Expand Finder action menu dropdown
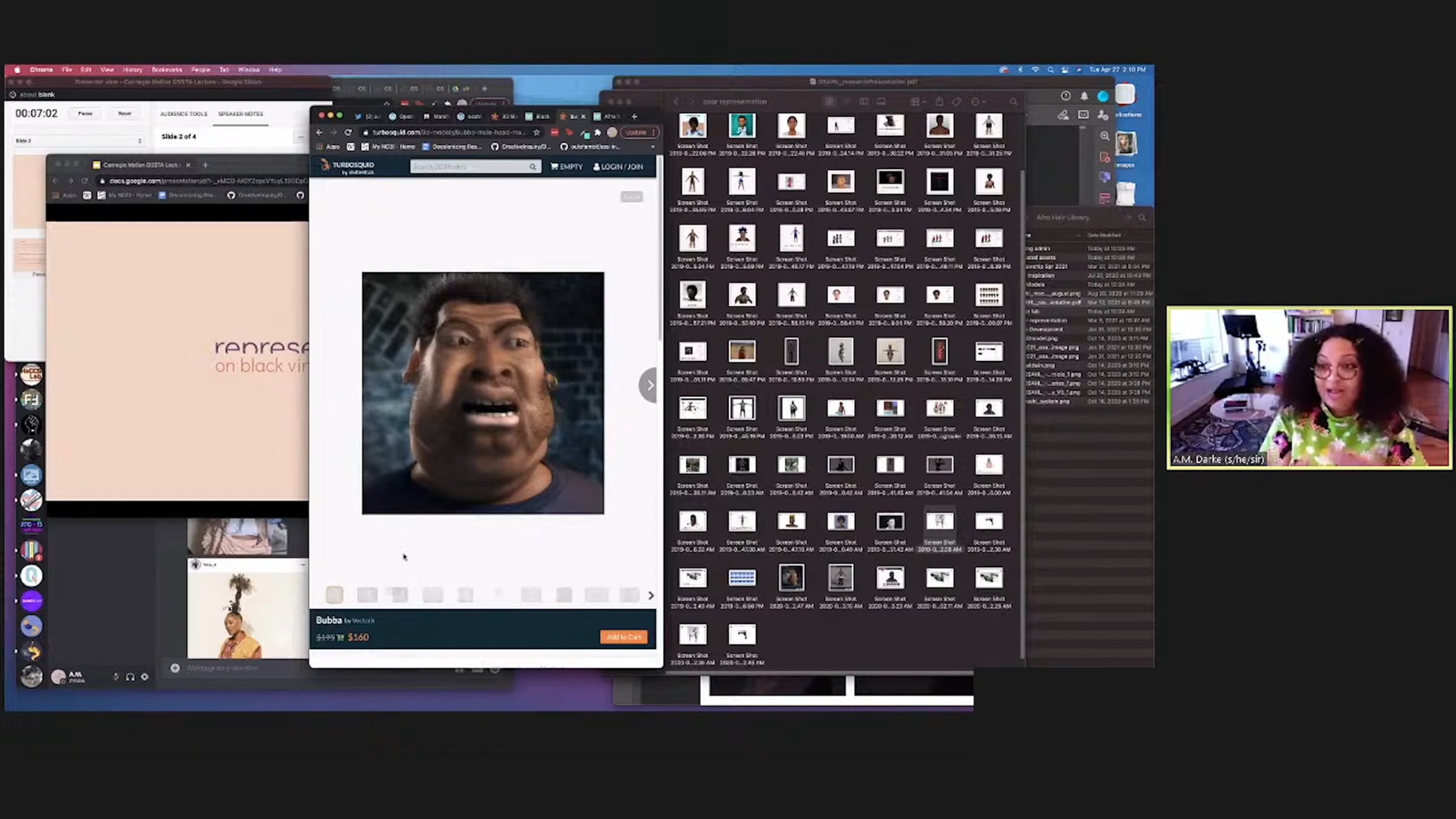The width and height of the screenshot is (1456, 819). coord(977,101)
